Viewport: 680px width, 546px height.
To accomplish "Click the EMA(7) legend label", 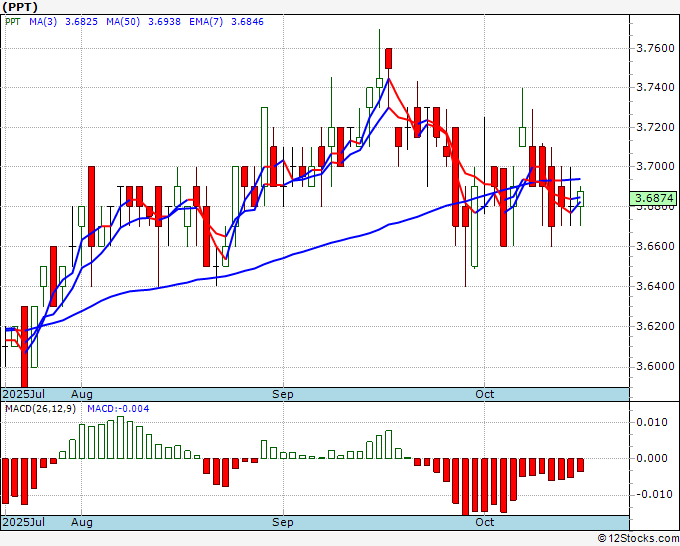I will [206, 22].
